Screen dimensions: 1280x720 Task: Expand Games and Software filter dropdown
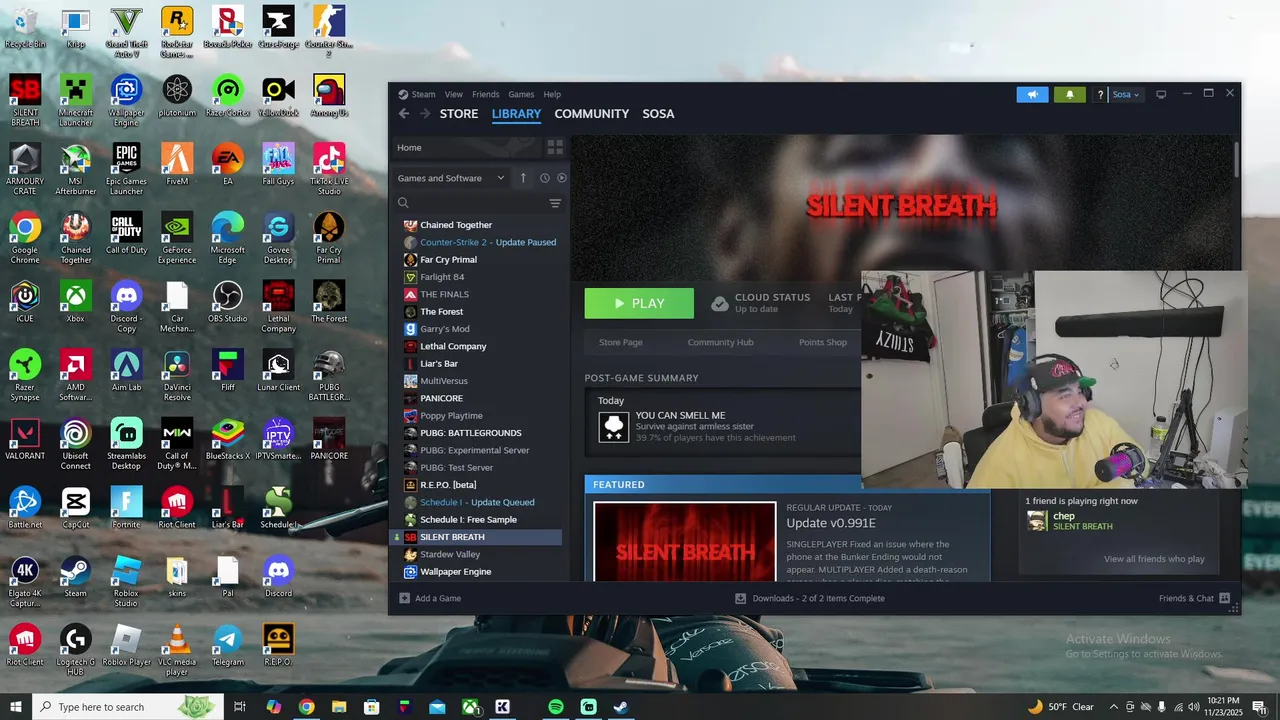tap(451, 178)
